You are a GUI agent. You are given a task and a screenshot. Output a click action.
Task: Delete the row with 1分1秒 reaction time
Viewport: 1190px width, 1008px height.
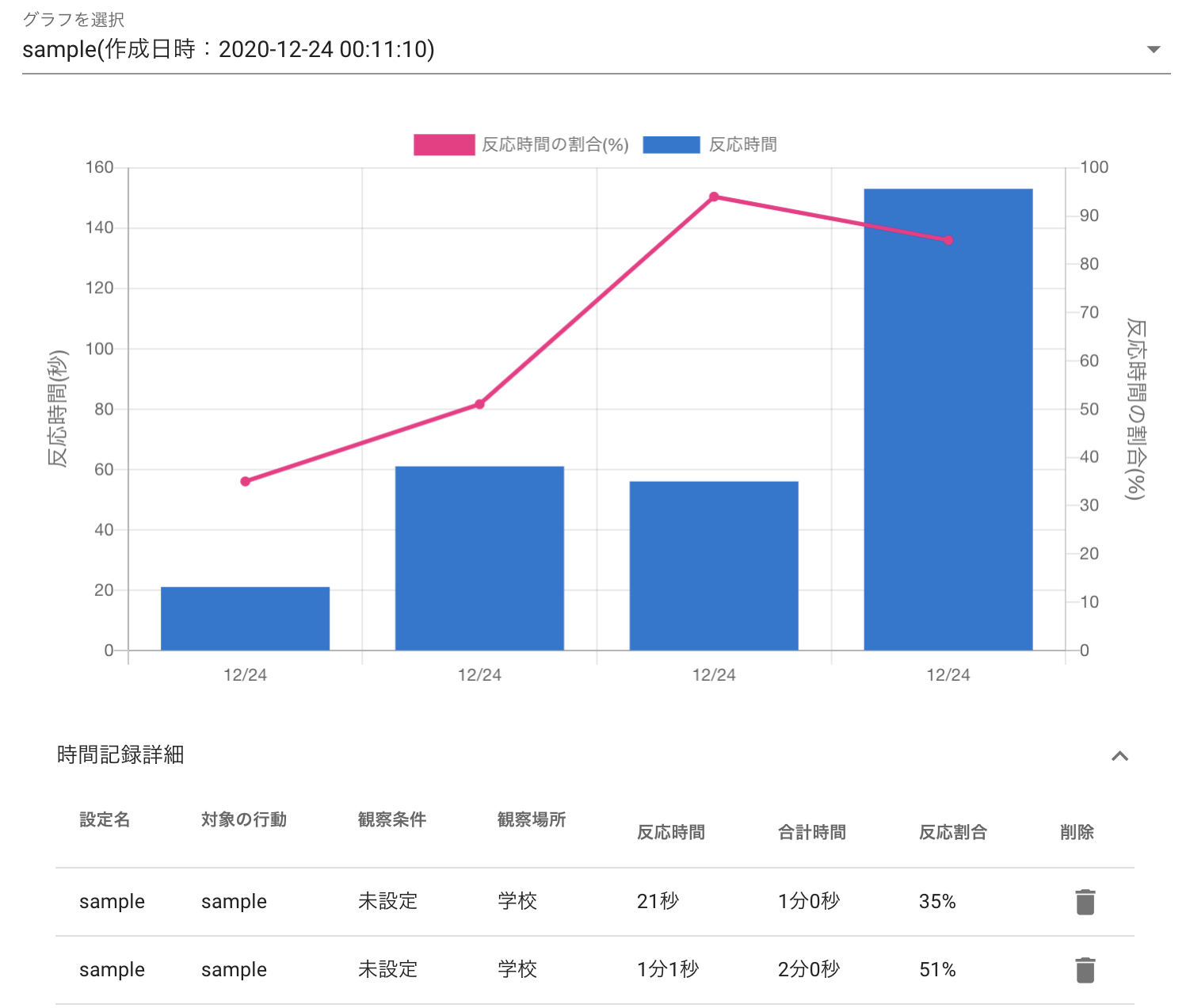[1085, 970]
